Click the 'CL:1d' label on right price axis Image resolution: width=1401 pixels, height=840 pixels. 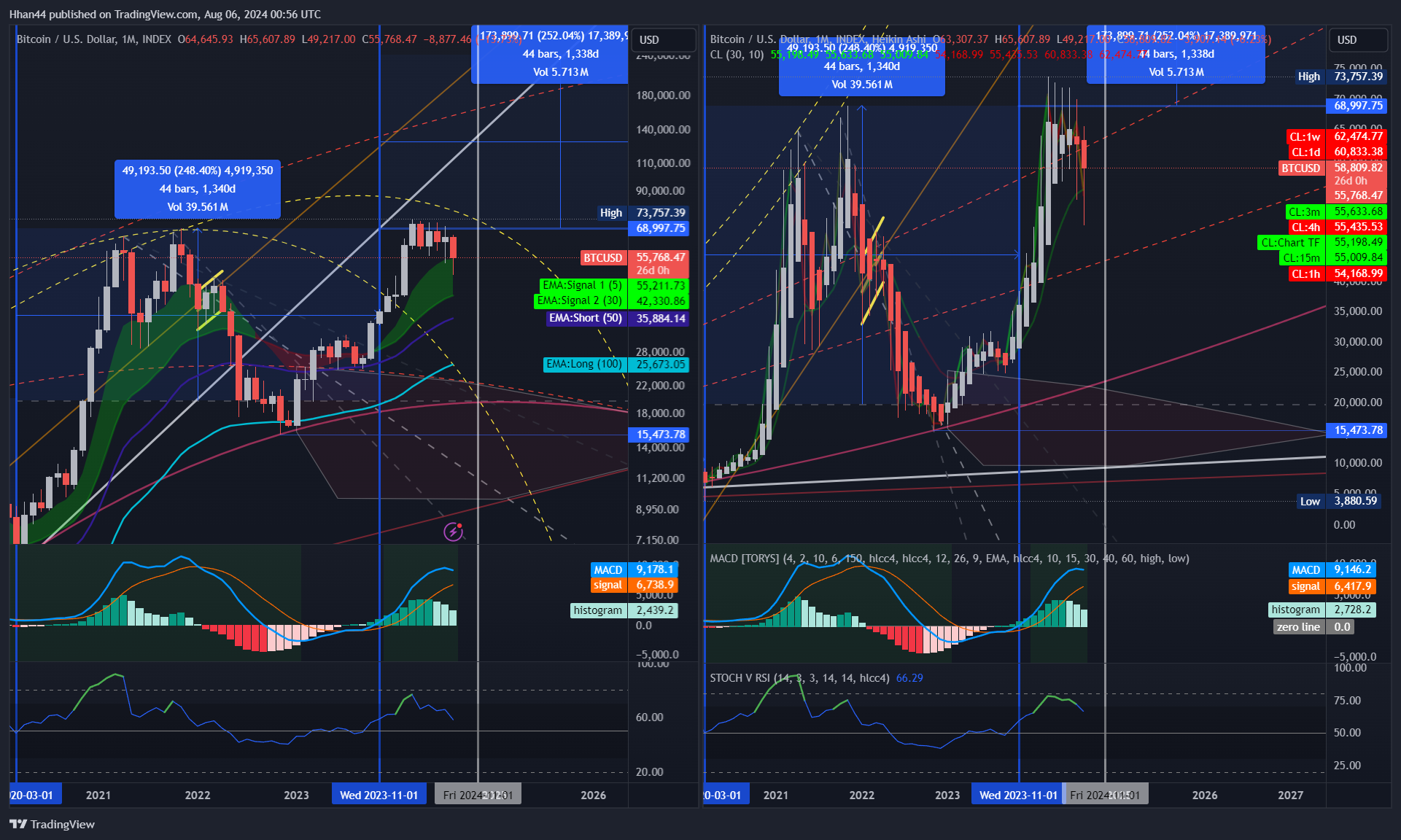(x=1305, y=152)
